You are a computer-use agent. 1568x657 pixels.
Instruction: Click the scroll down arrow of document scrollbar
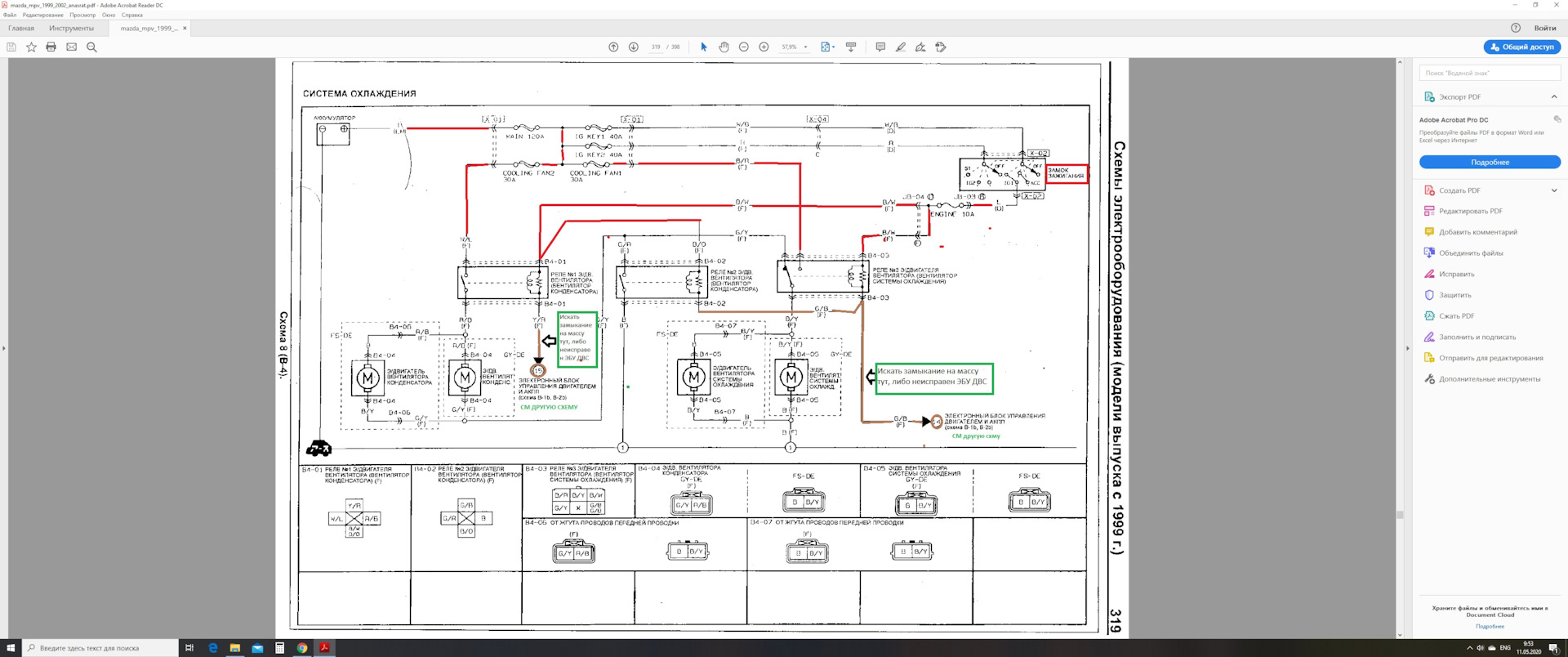(1400, 634)
